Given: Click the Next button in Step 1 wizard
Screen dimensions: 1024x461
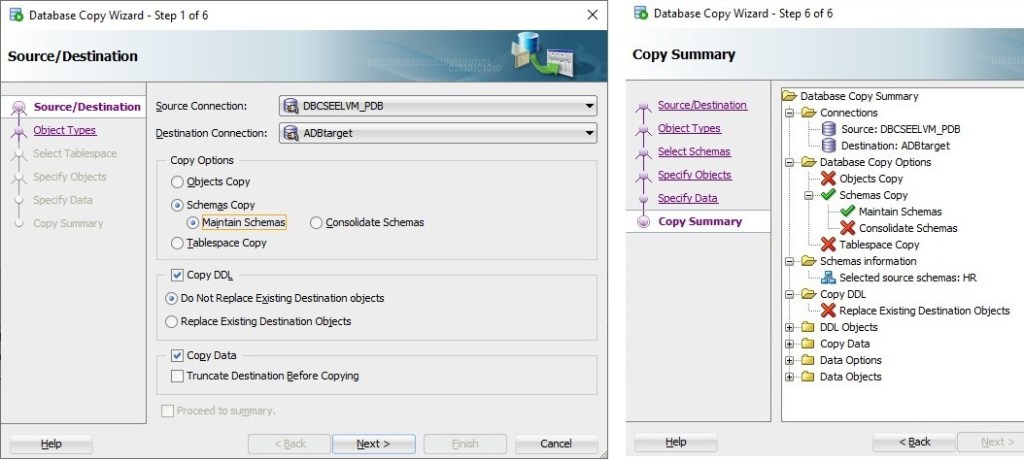Looking at the screenshot, I should (373, 443).
